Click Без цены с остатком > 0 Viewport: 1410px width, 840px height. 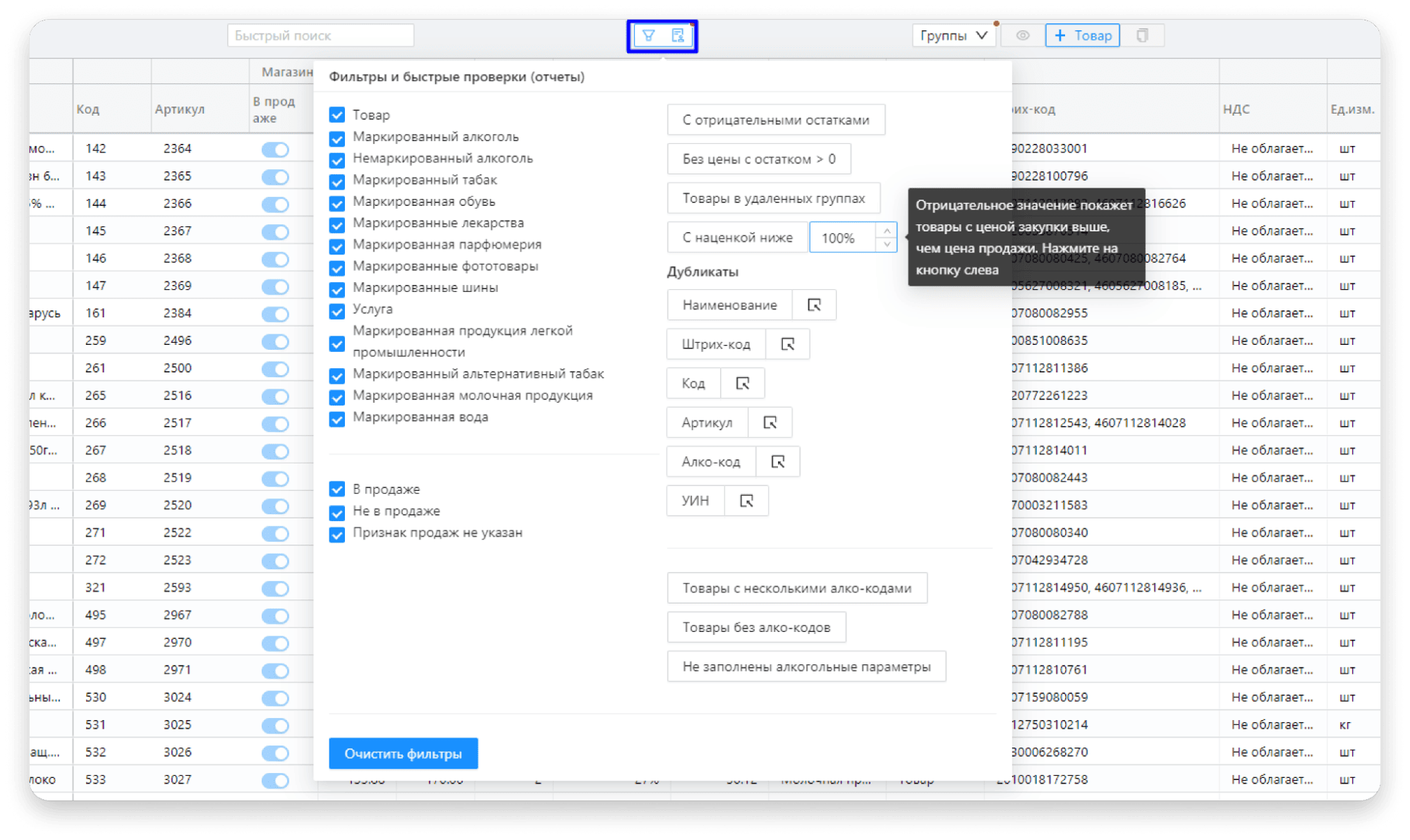click(759, 159)
